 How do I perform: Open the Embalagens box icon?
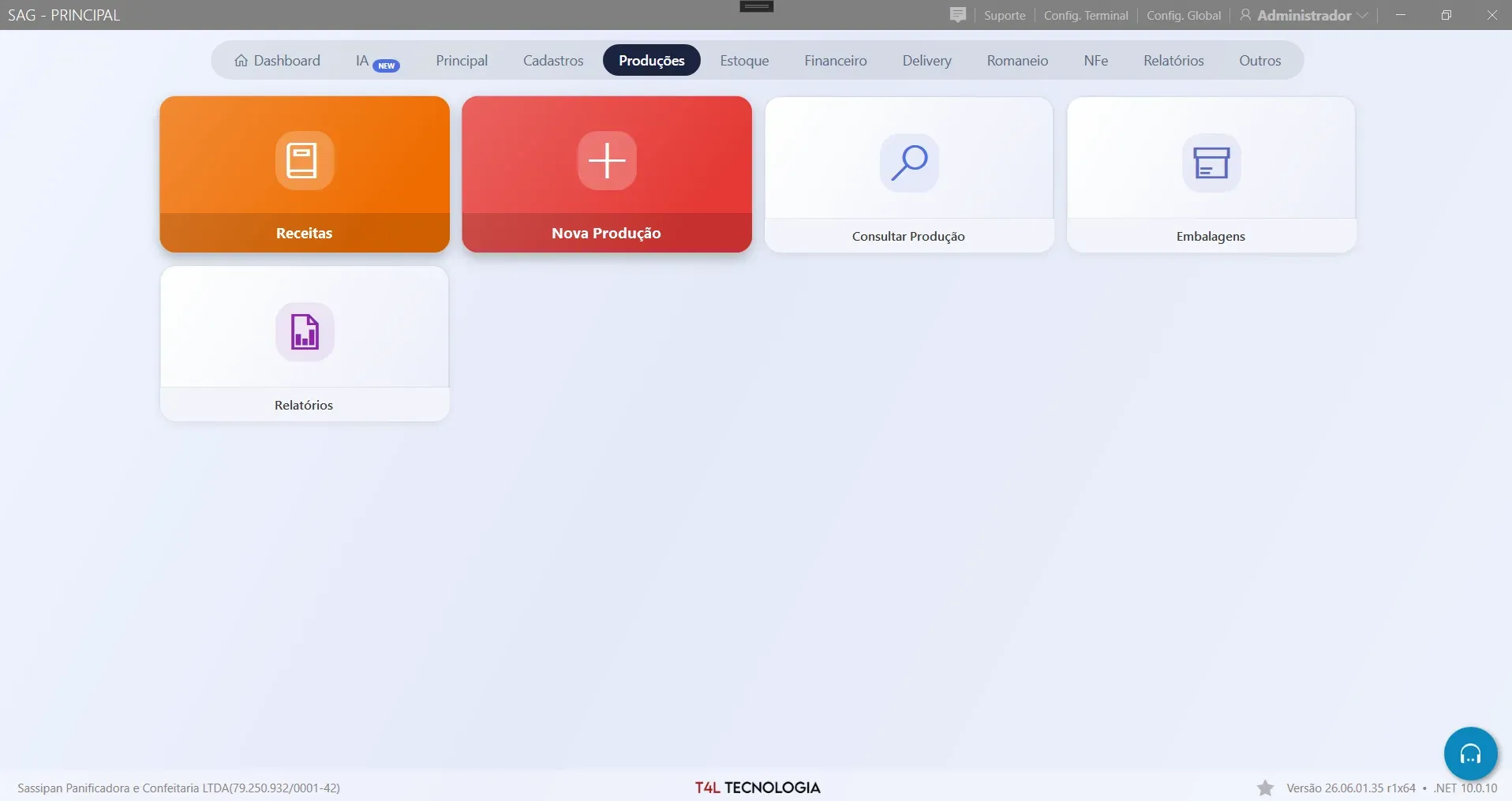1211,163
